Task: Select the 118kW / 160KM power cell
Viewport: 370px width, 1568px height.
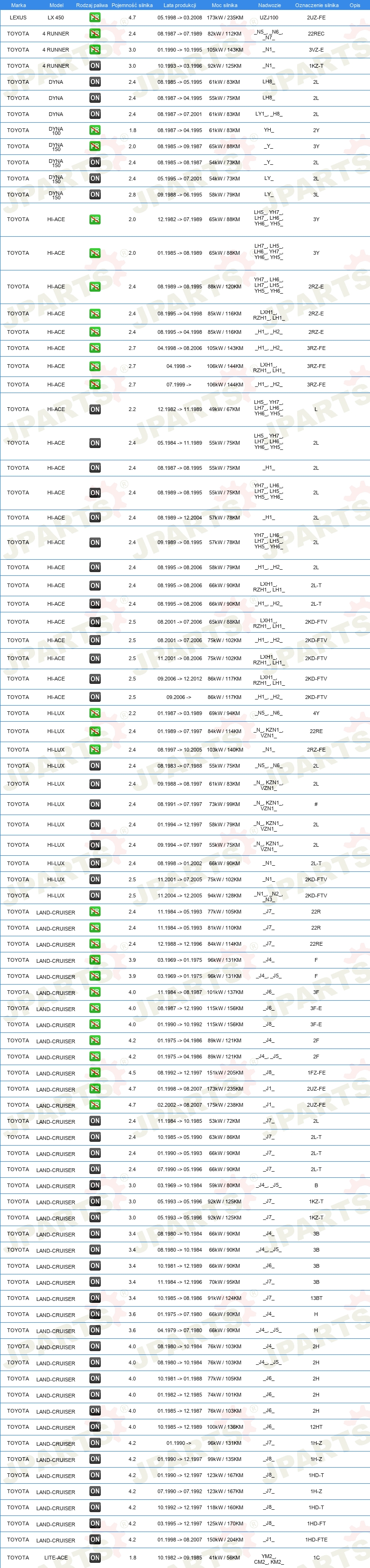Action: coord(225,1508)
